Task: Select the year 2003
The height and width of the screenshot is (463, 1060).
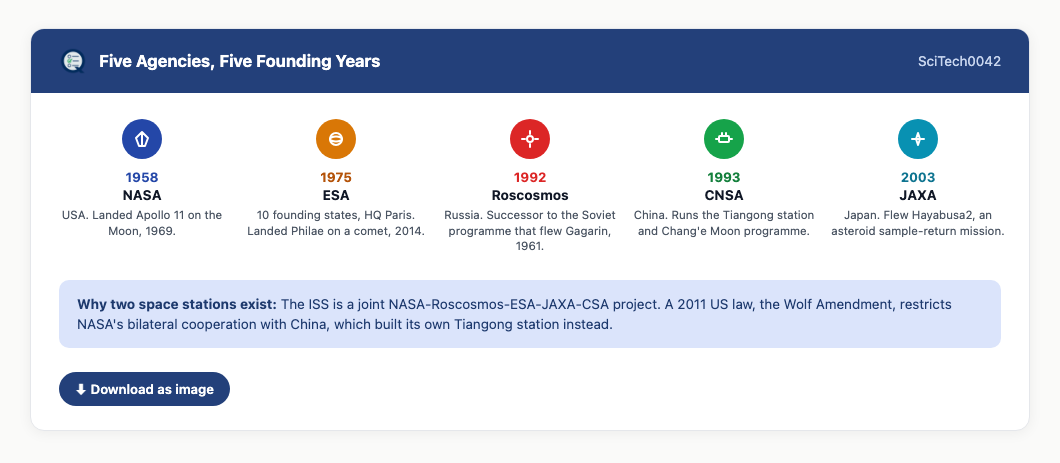Action: coord(918,178)
